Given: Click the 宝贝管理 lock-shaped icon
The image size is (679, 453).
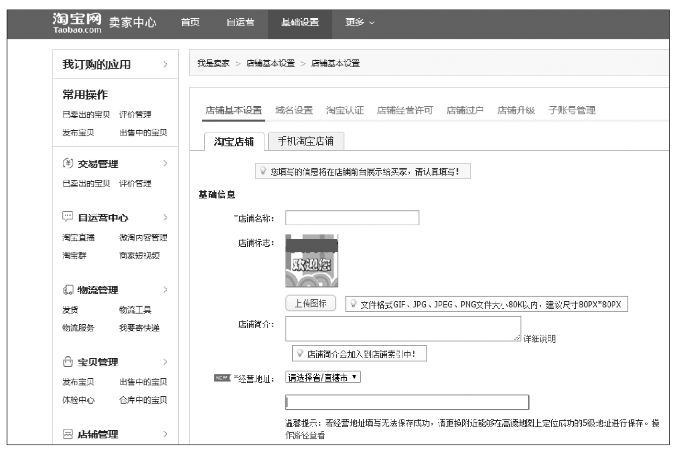Looking at the screenshot, I should pos(67,362).
